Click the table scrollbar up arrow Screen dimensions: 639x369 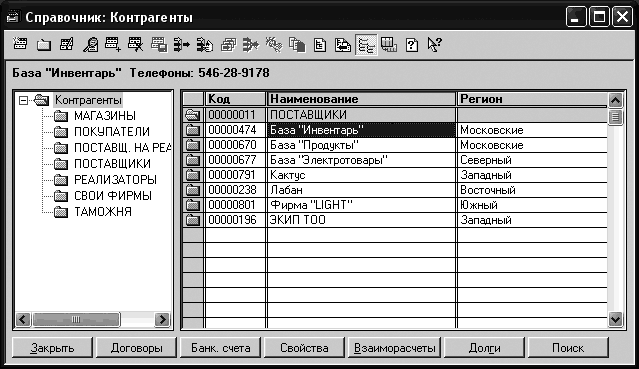pyautogui.click(x=615, y=100)
